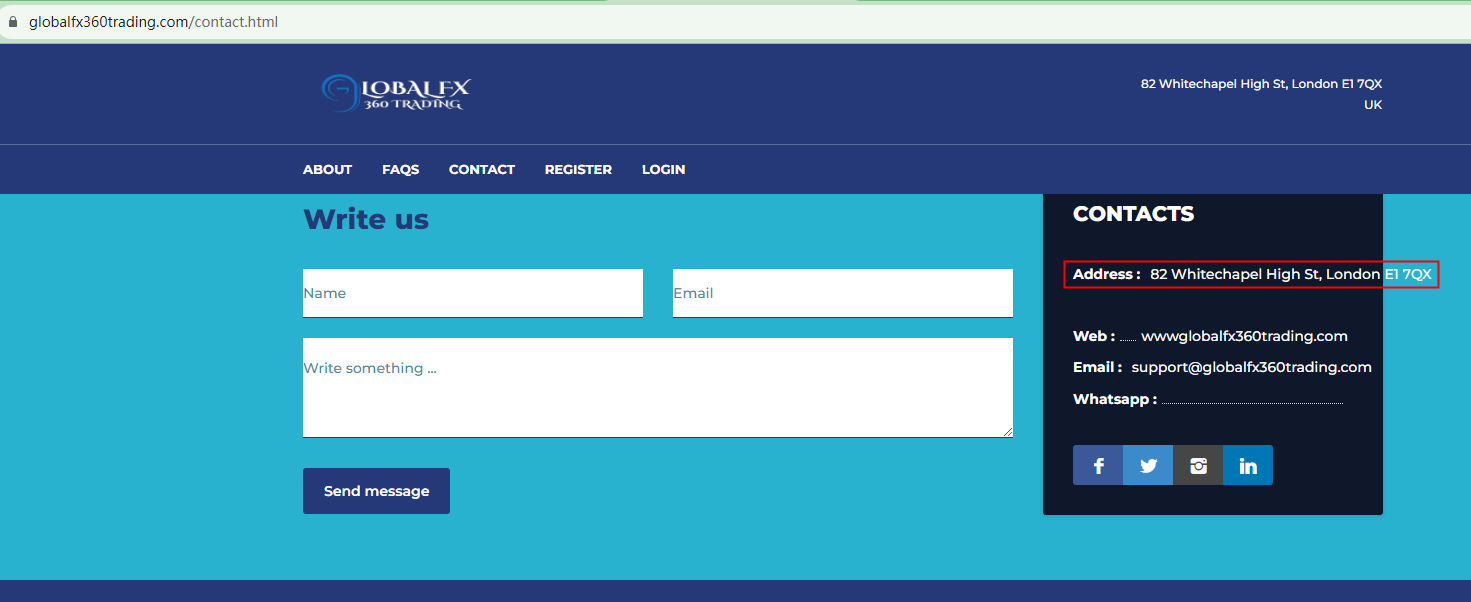Click the Whatsapp label
1471x602 pixels.
(1115, 399)
